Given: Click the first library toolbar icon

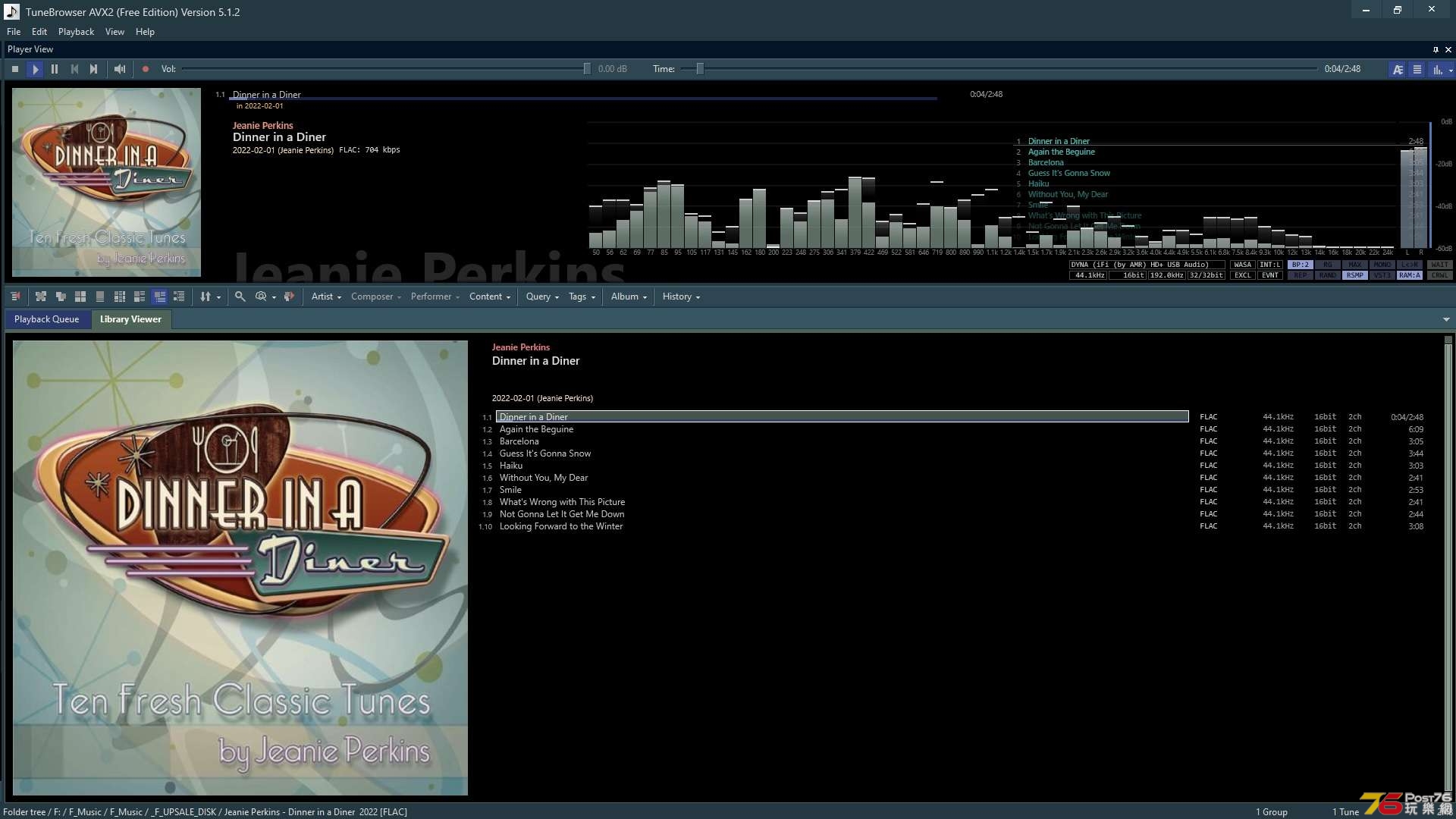Looking at the screenshot, I should click(x=15, y=297).
